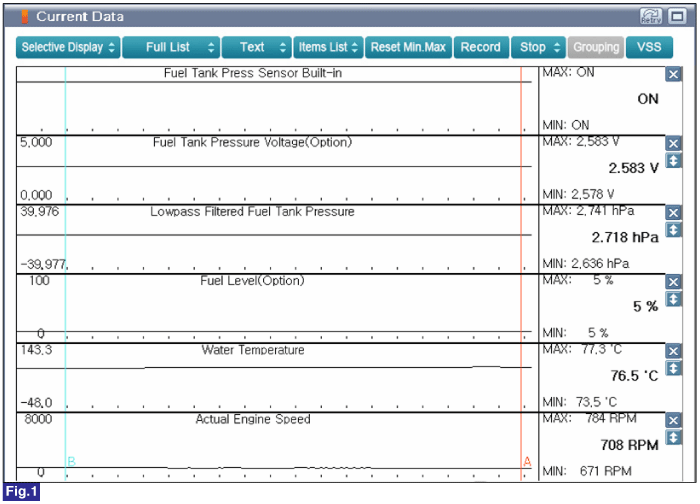Click the MIN: 671 RPM reading
Screen dimensions: 700x504
[587, 471]
